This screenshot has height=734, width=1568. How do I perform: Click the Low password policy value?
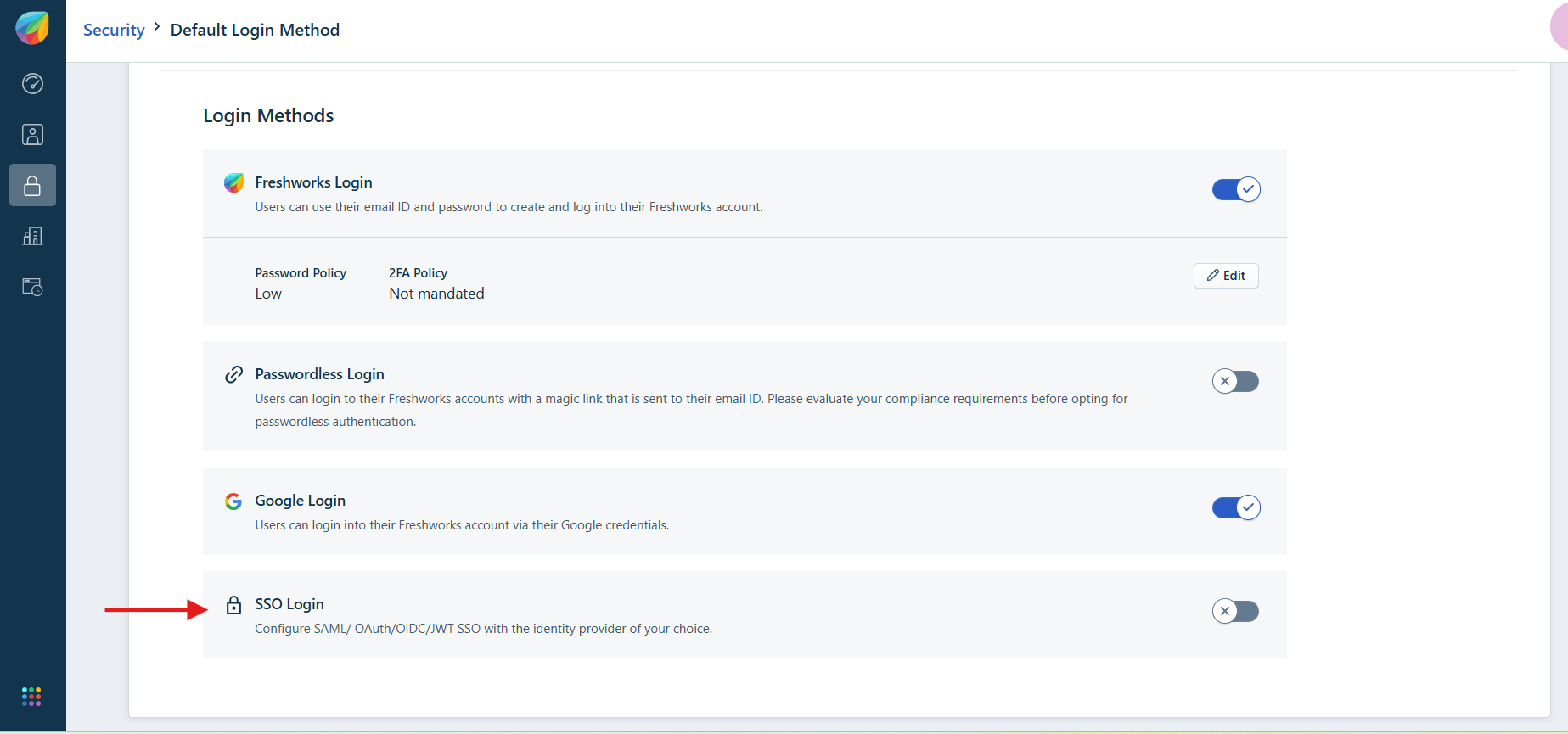[x=268, y=294]
